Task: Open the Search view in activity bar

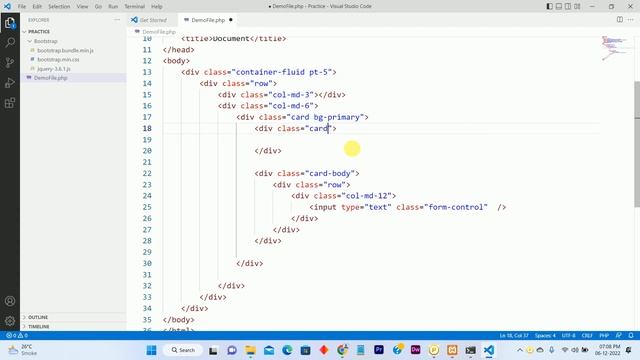Action: point(10,42)
